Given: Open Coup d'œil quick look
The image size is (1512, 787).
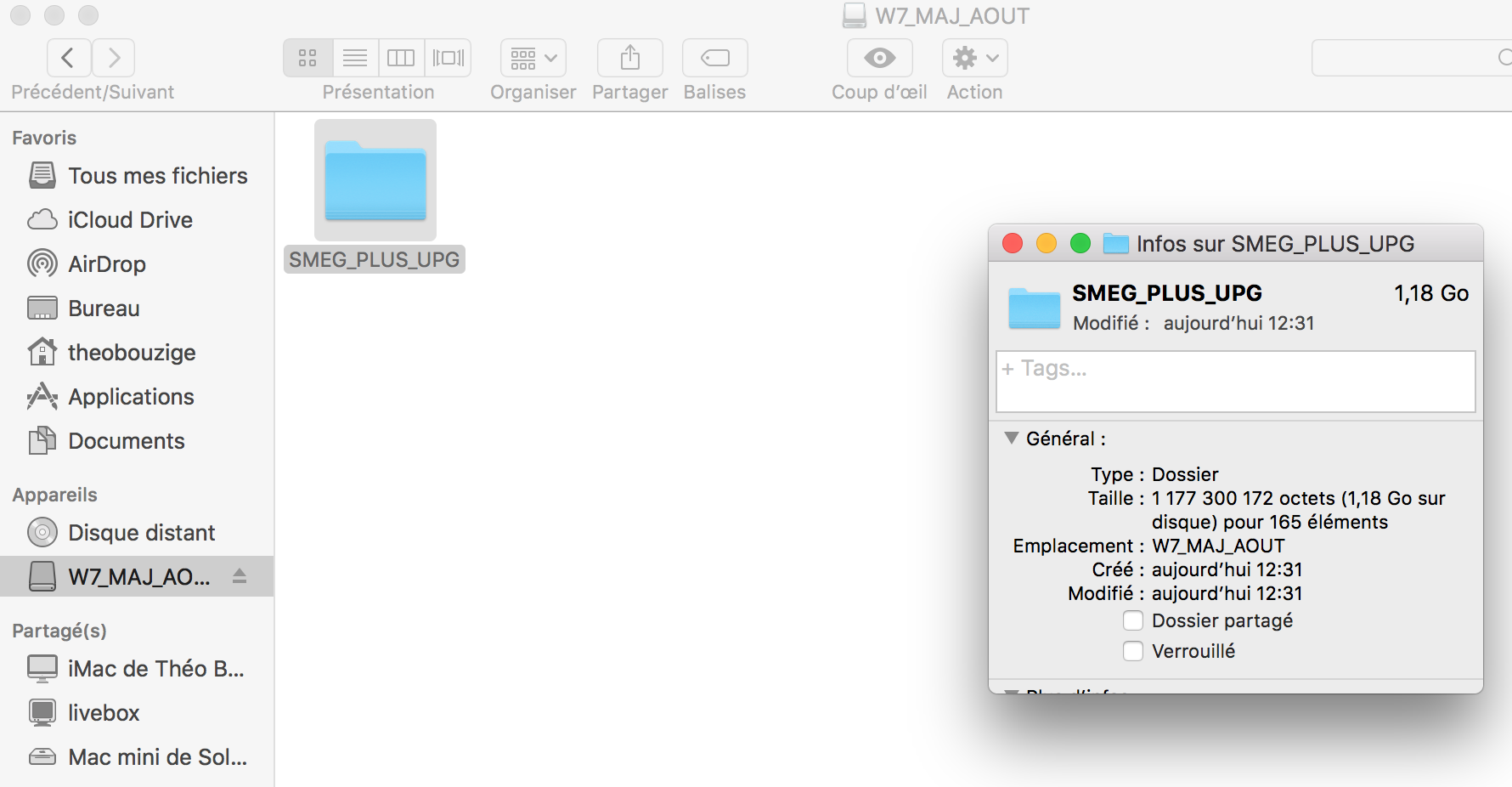Looking at the screenshot, I should pyautogui.click(x=879, y=58).
